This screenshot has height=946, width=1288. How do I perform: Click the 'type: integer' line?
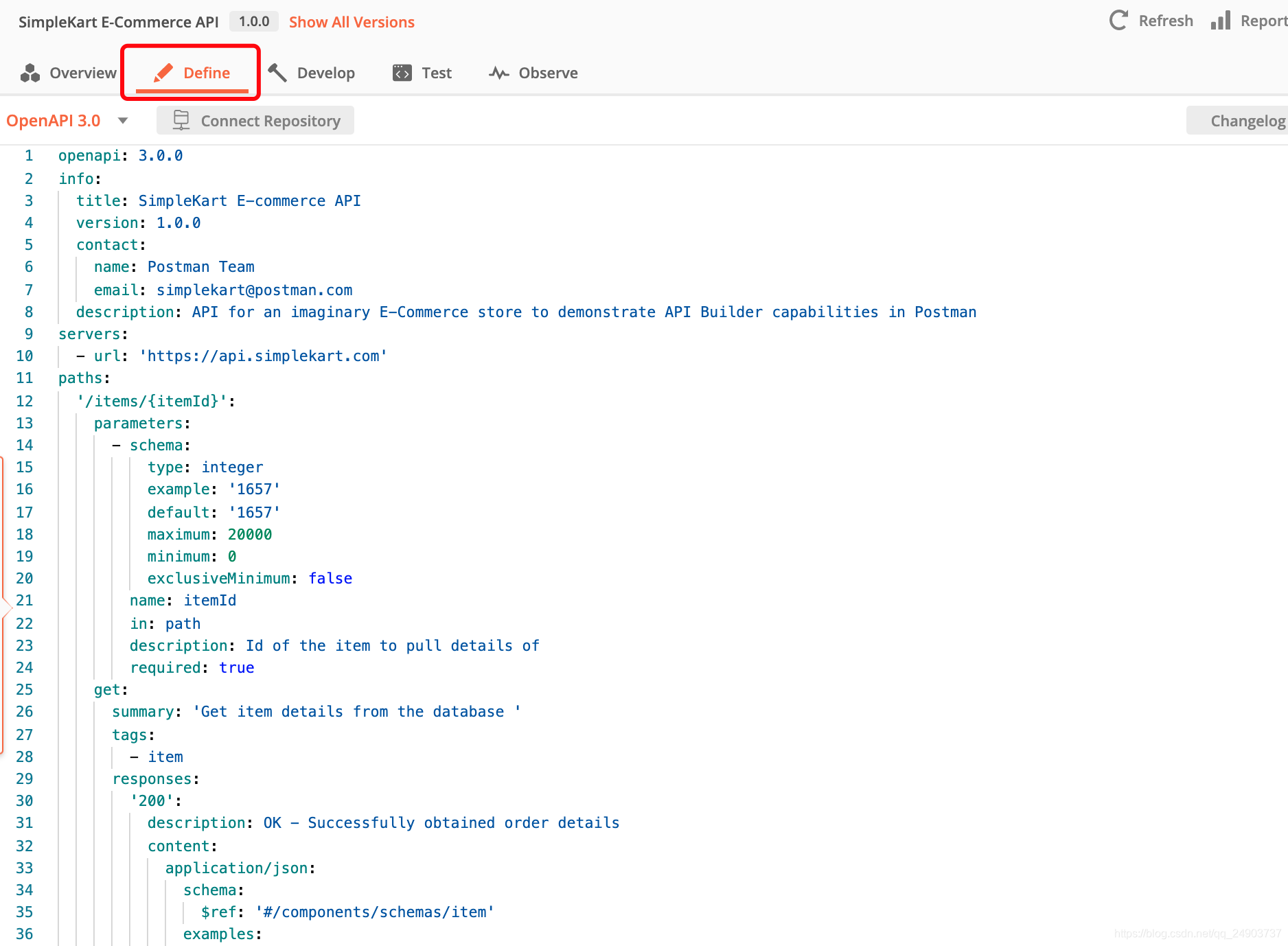(205, 467)
